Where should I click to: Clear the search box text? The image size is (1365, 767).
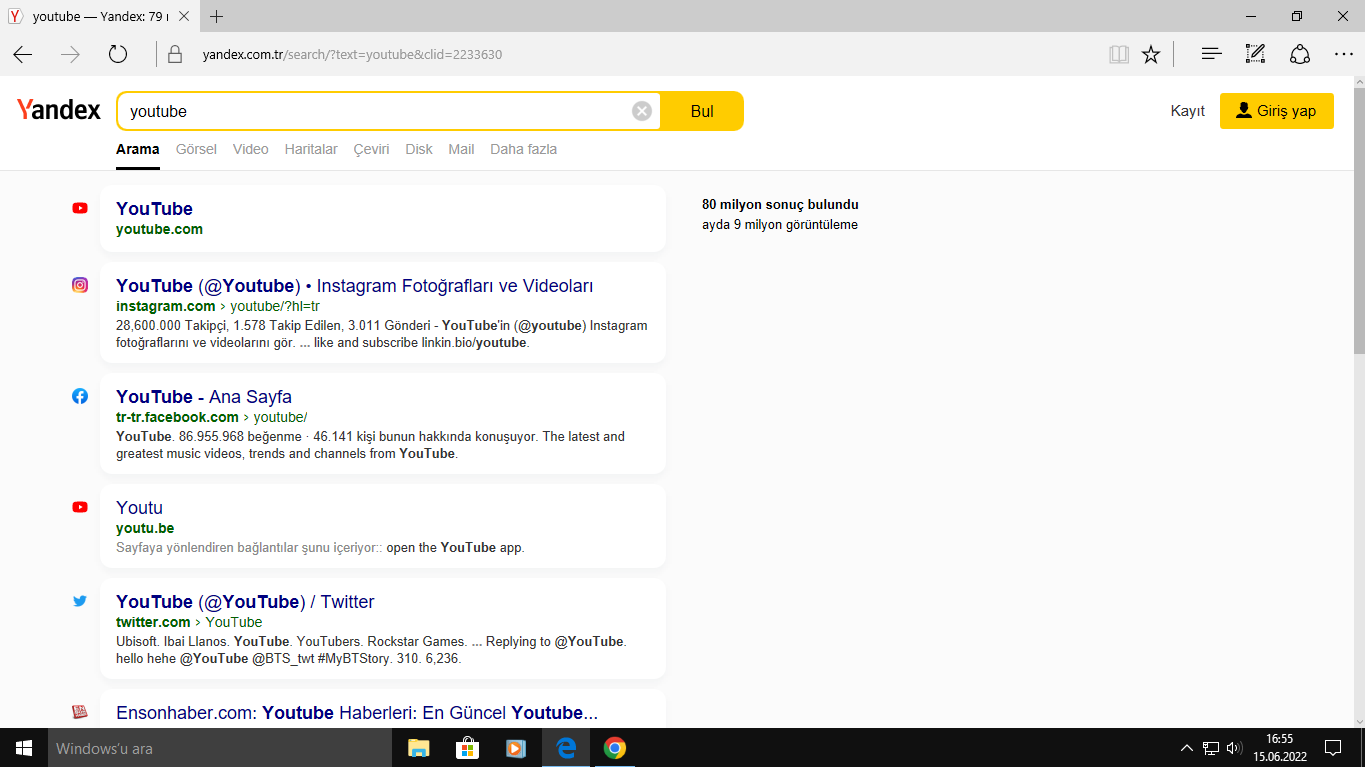click(642, 111)
